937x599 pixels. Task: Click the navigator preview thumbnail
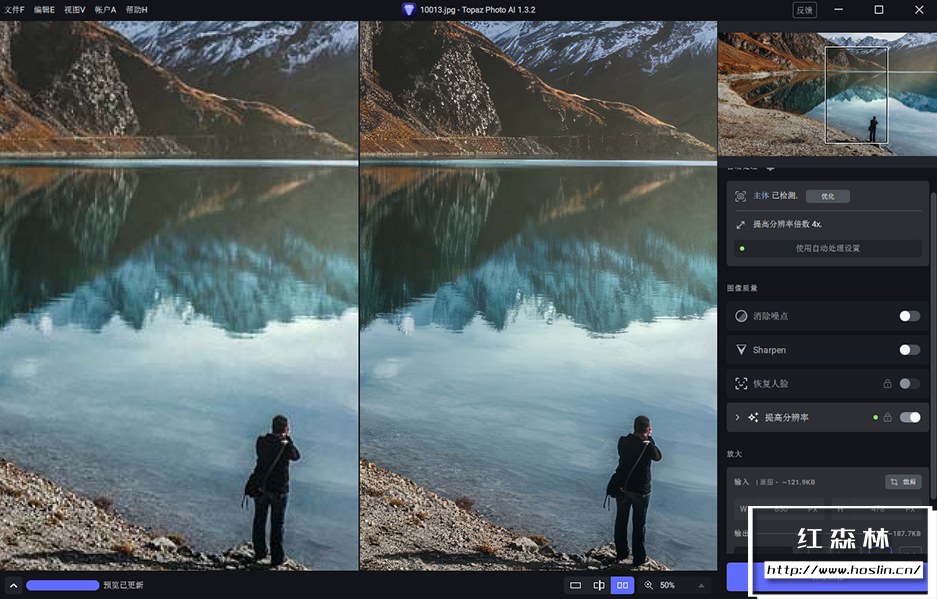coord(827,94)
